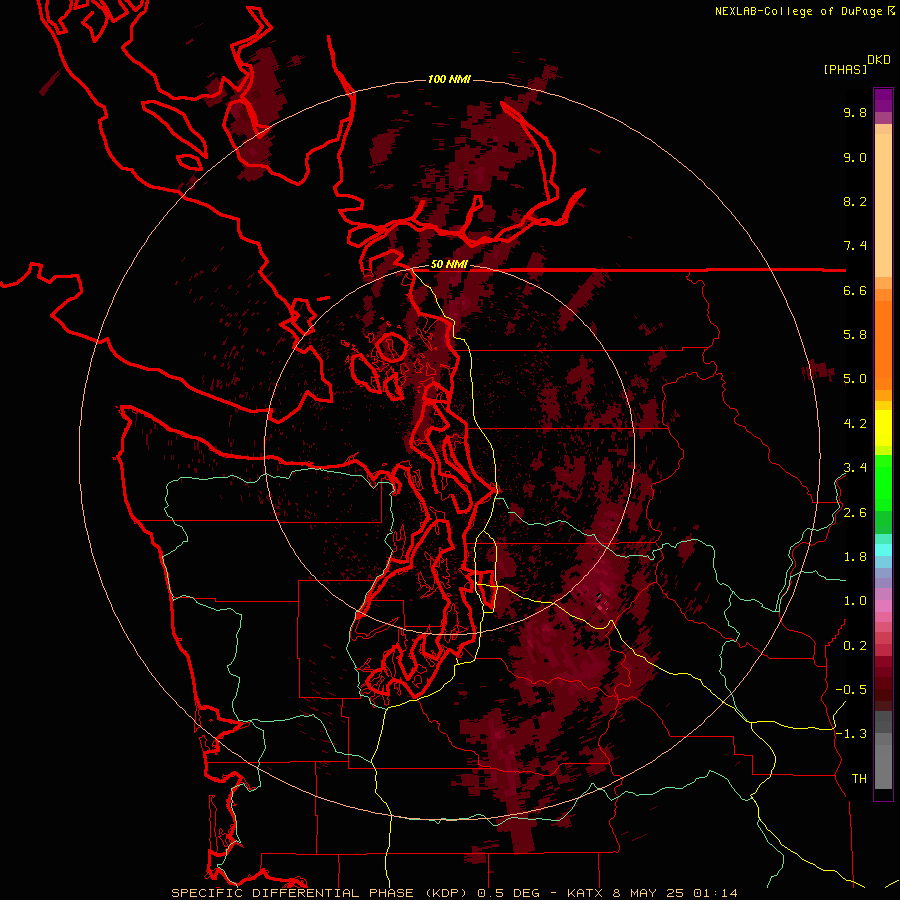Select the 9.0 value on the scale
The image size is (900, 900).
855,158
